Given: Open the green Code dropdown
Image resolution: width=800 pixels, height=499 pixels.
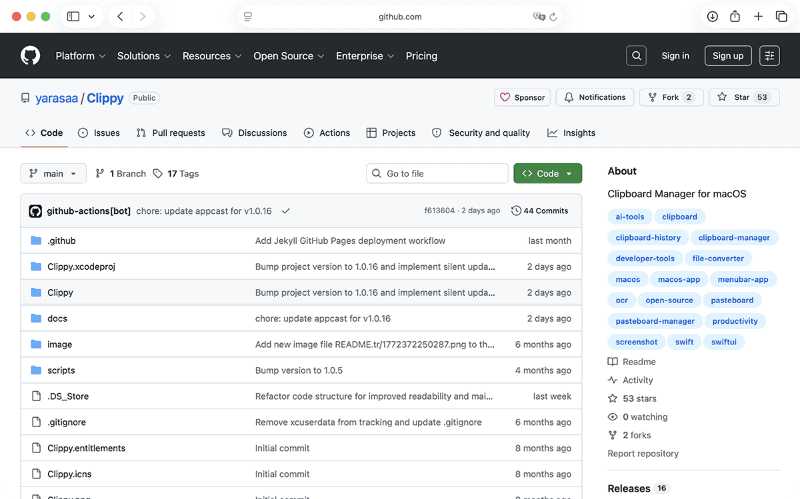Looking at the screenshot, I should (547, 173).
